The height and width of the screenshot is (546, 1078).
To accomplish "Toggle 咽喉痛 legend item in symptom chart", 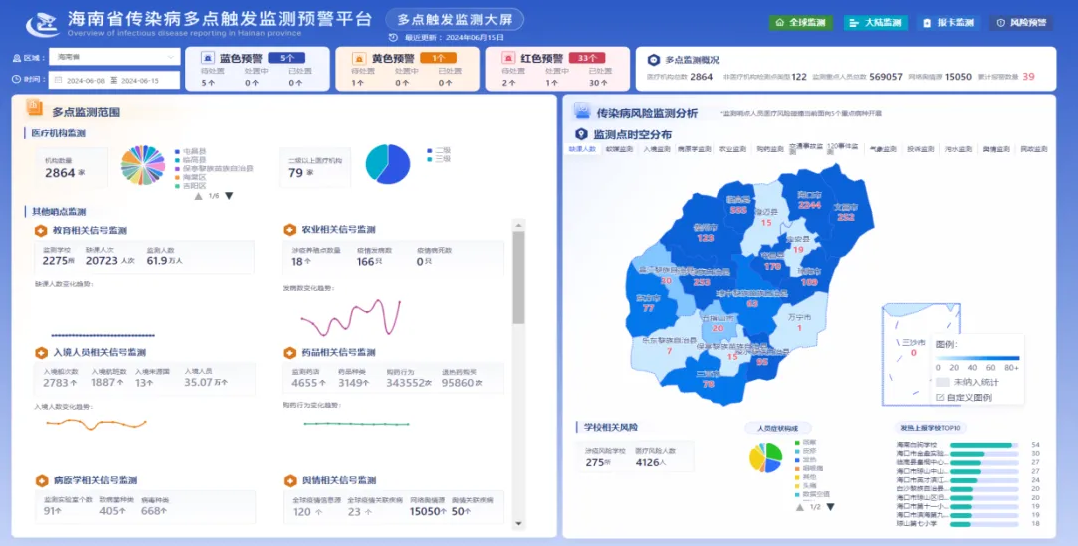I will (808, 468).
